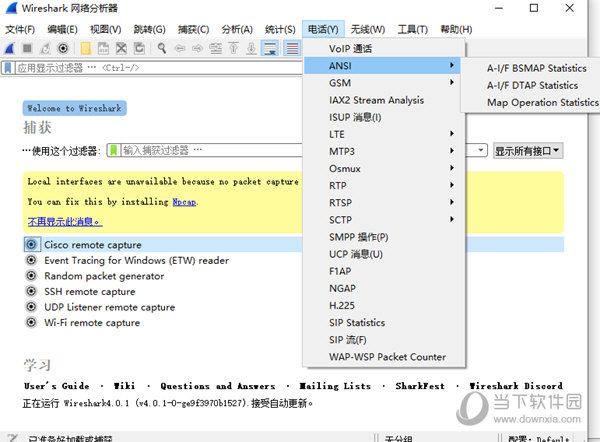Open the 工具(T) menu
The height and width of the screenshot is (442, 600).
pyautogui.click(x=412, y=29)
